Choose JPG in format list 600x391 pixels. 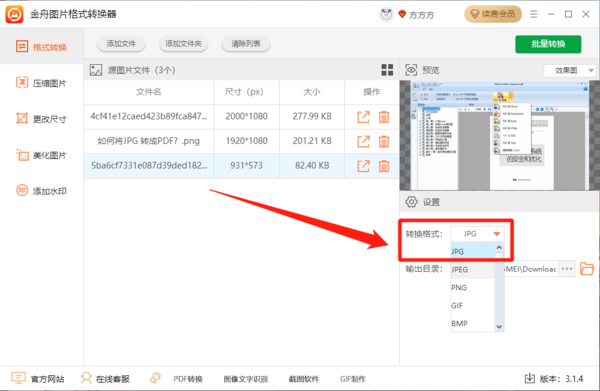point(473,251)
